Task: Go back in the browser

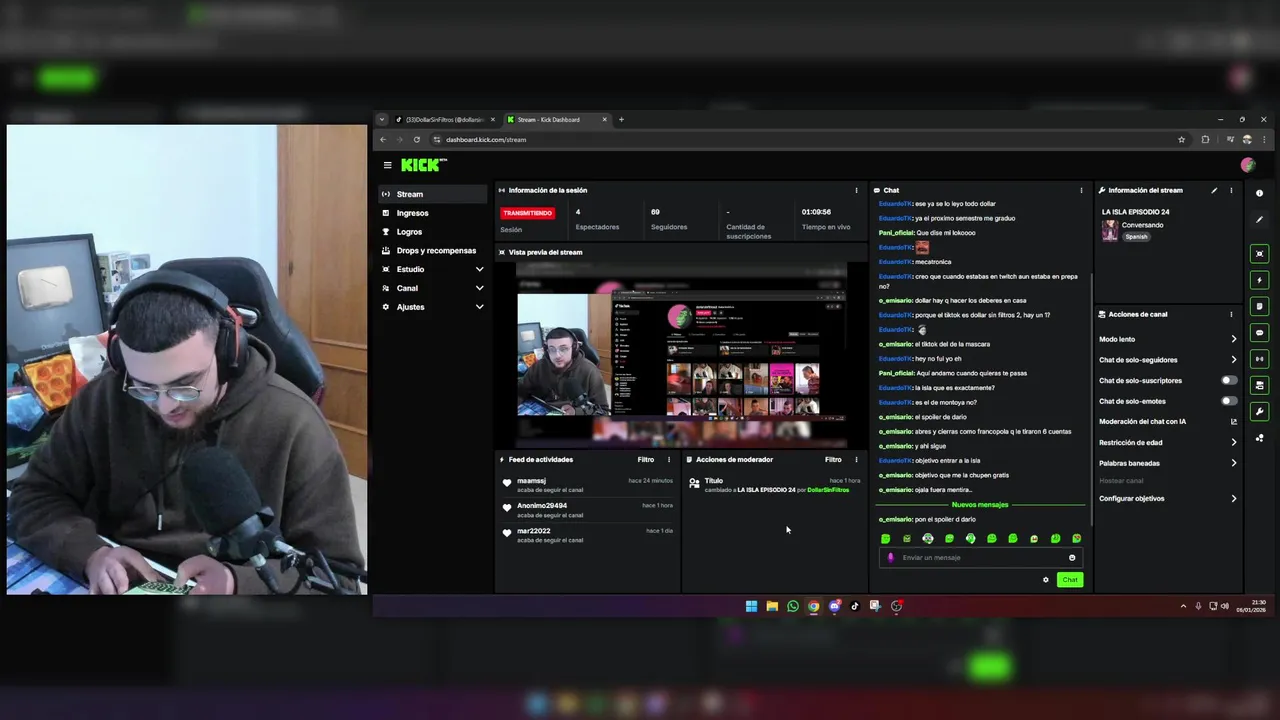Action: [x=383, y=140]
